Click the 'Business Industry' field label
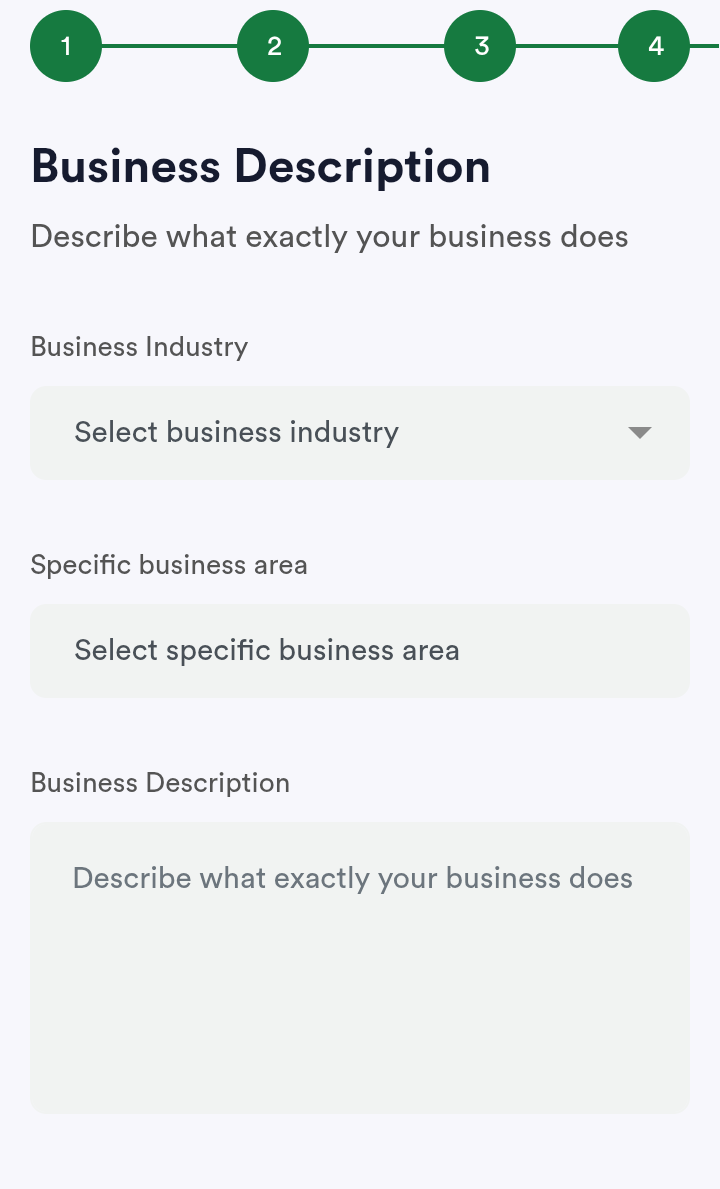This screenshot has width=720, height=1189. click(x=139, y=347)
